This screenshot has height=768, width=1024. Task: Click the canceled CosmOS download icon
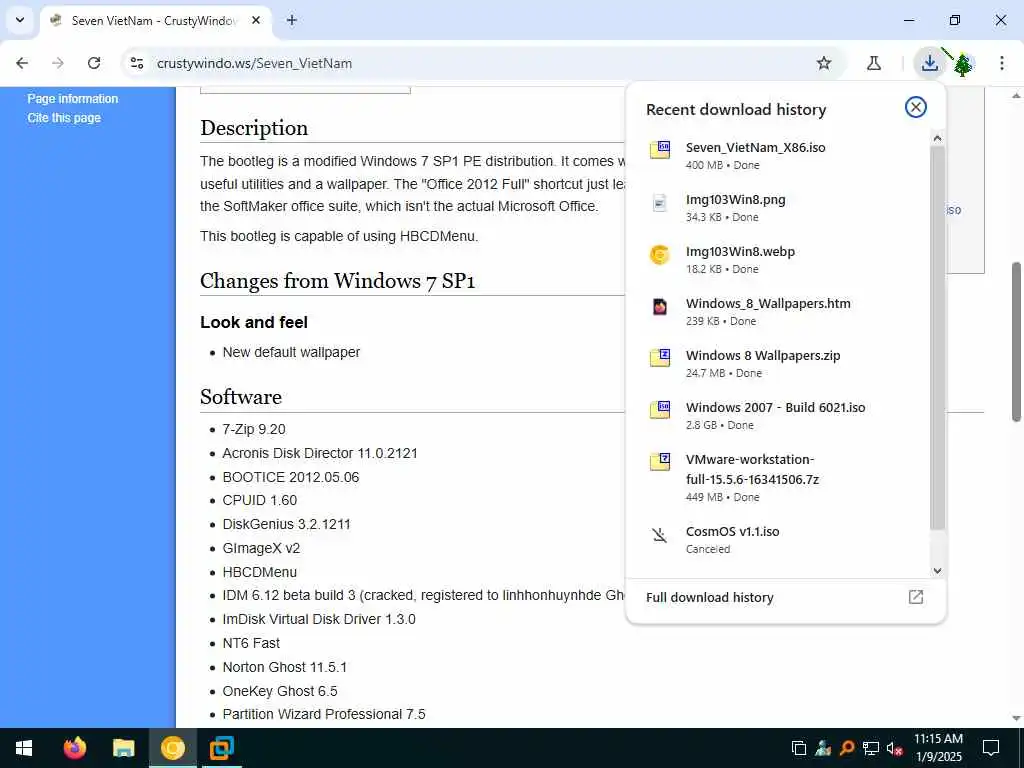(660, 536)
